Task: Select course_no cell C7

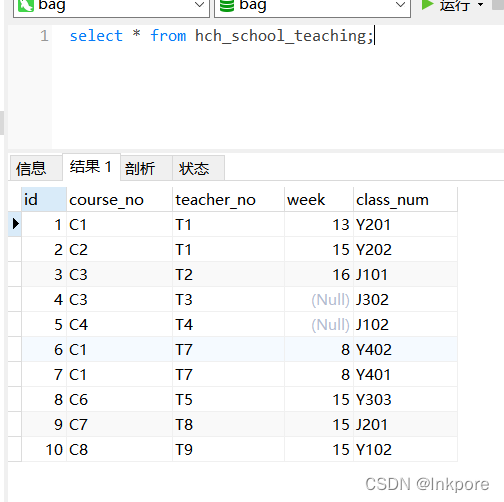Action: coord(119,424)
